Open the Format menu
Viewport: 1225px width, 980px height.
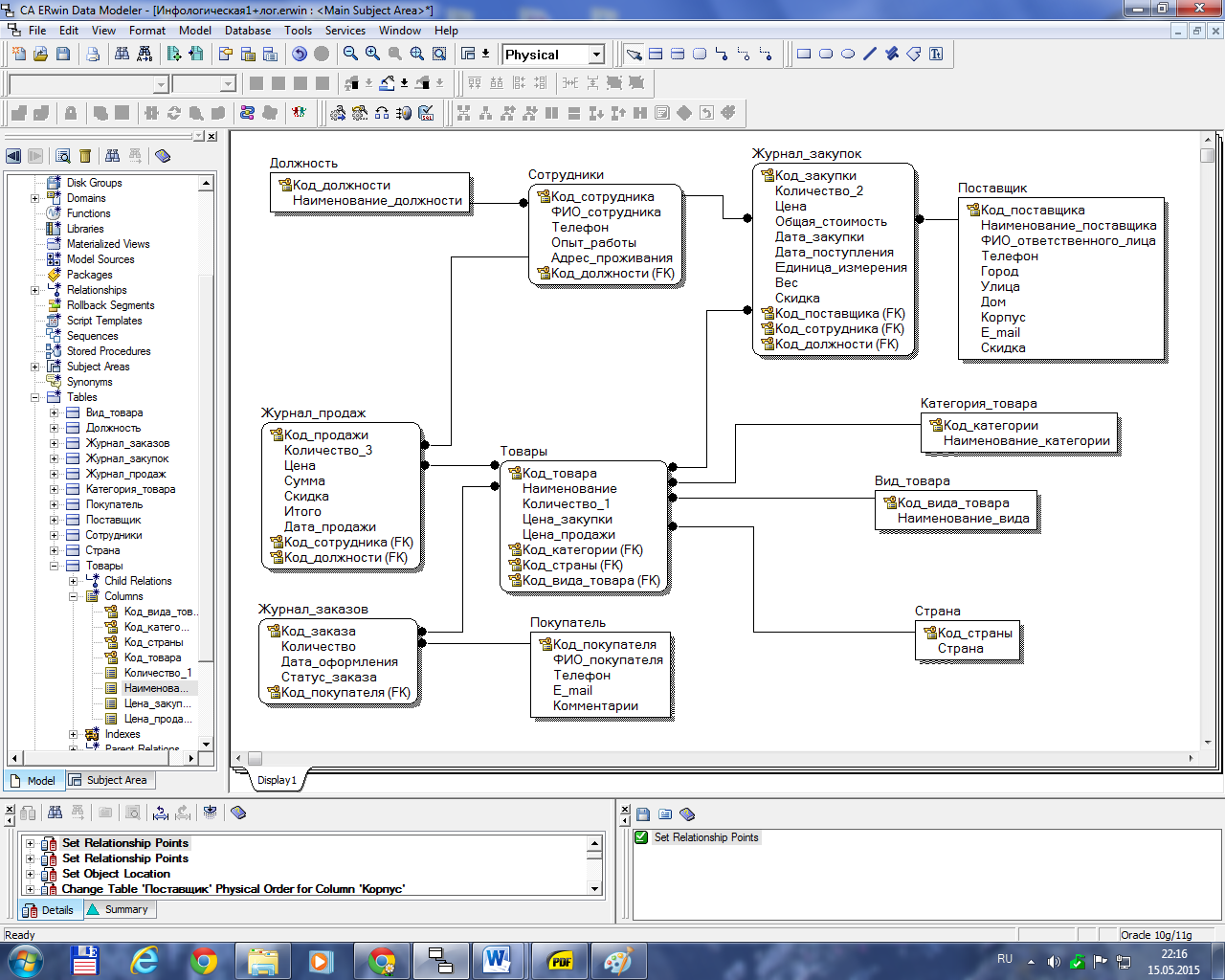point(147,31)
